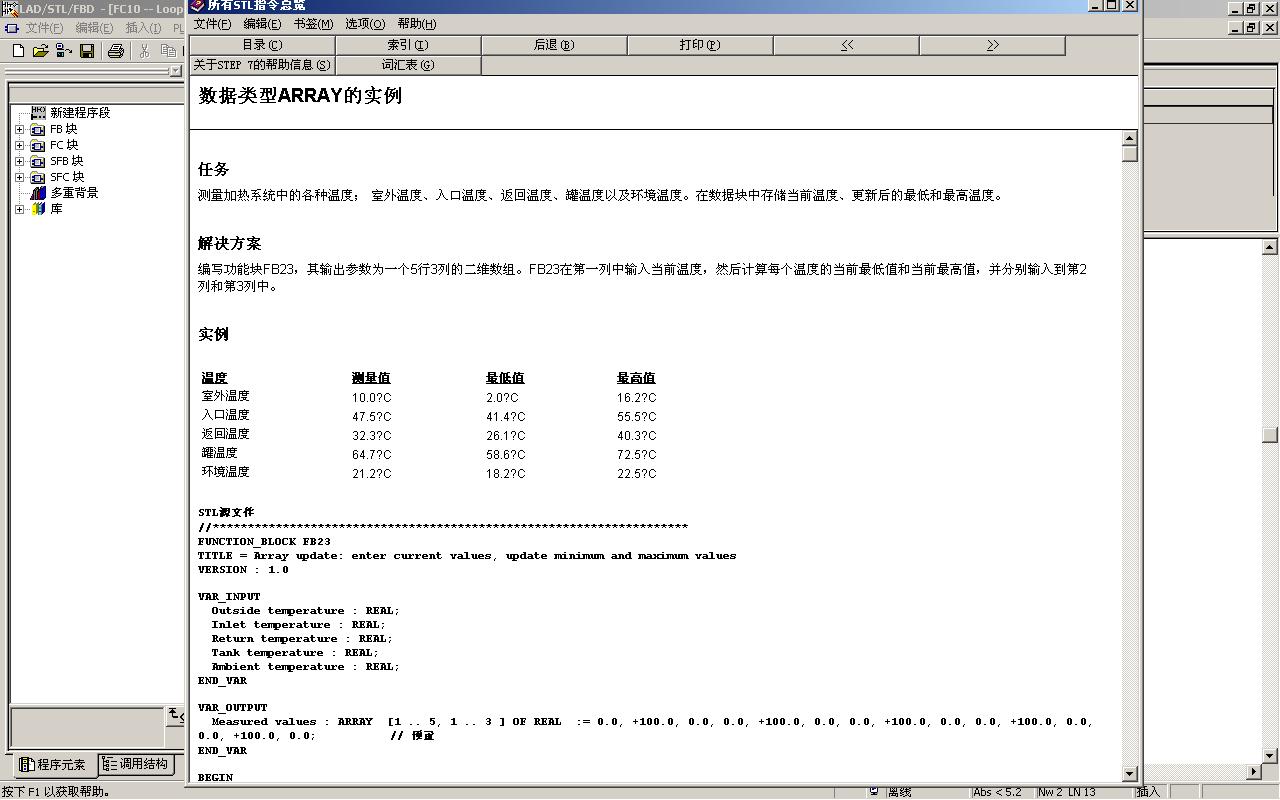Open the 编辑(E) menu in LAD/STL/FBD window
Image resolution: width=1280 pixels, height=800 pixels.
(x=94, y=28)
